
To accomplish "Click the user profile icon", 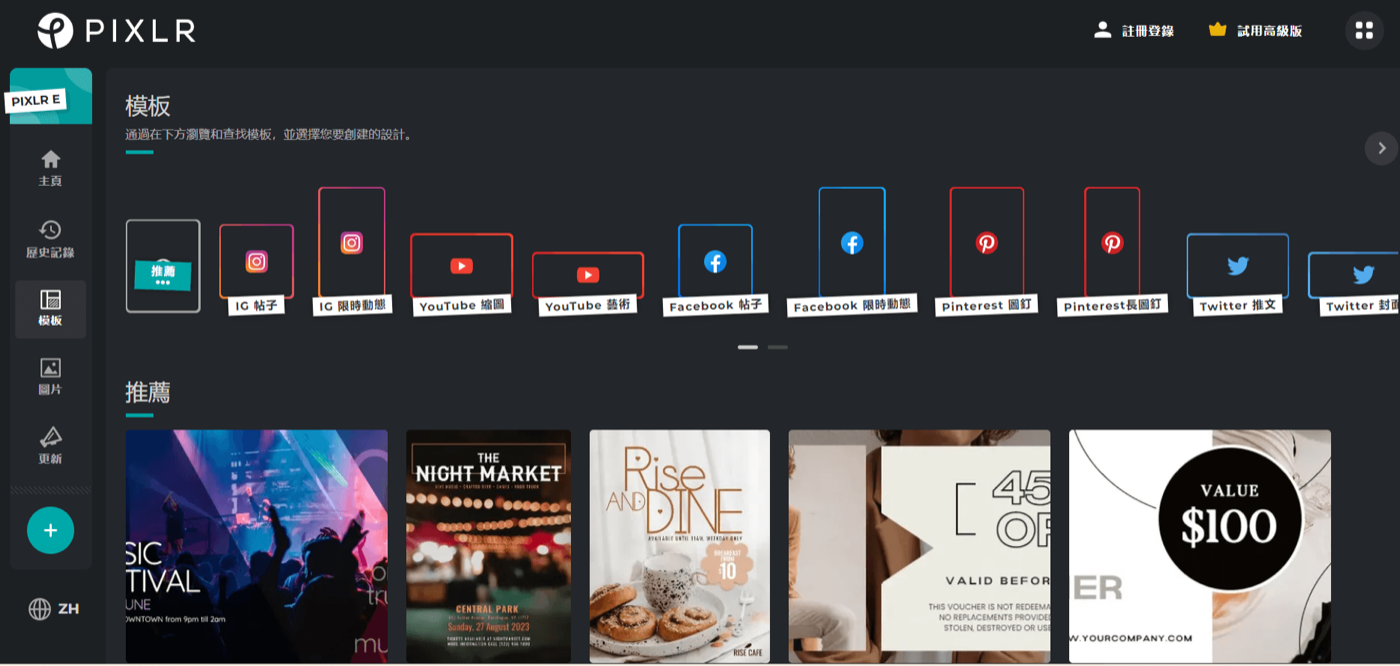I will coord(1103,30).
